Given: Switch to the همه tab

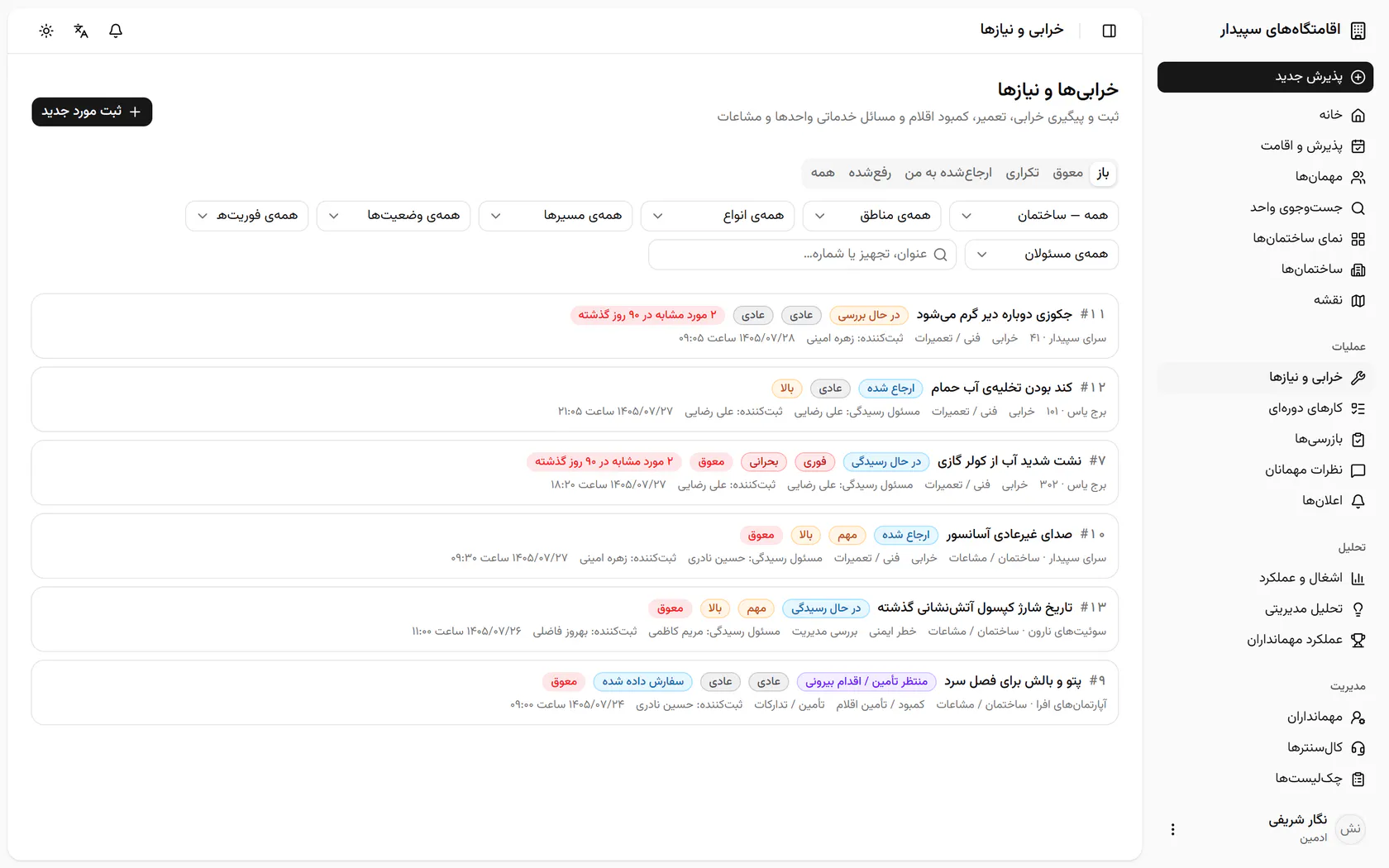Looking at the screenshot, I should point(823,173).
